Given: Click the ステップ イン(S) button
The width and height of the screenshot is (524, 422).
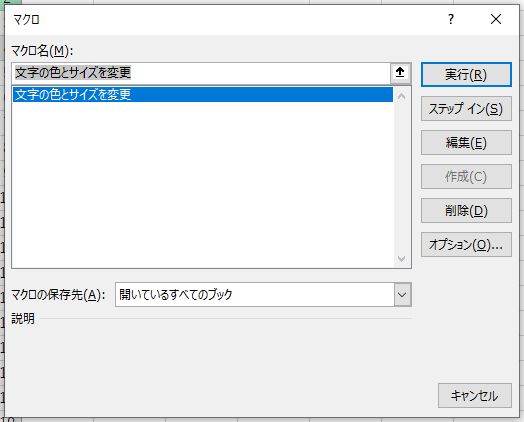Looking at the screenshot, I should pos(466,109).
